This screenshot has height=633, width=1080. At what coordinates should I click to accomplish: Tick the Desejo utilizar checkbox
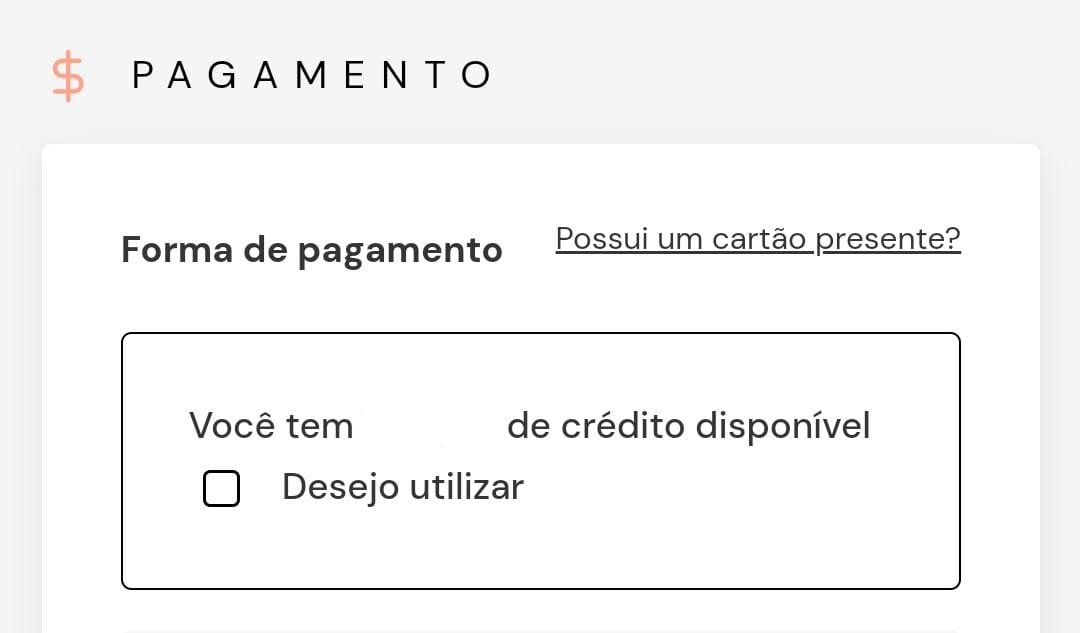tap(221, 488)
